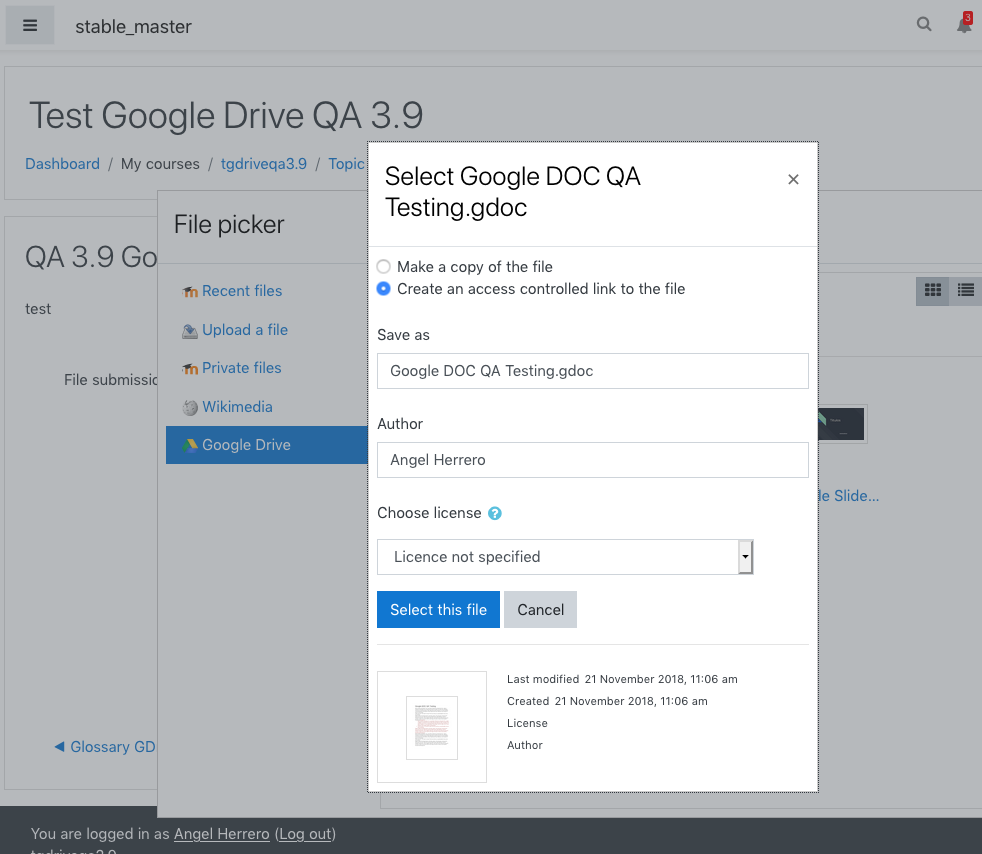The width and height of the screenshot is (982, 854).
Task: Click the dark slide thumbnail behind dialog
Action: tap(842, 424)
